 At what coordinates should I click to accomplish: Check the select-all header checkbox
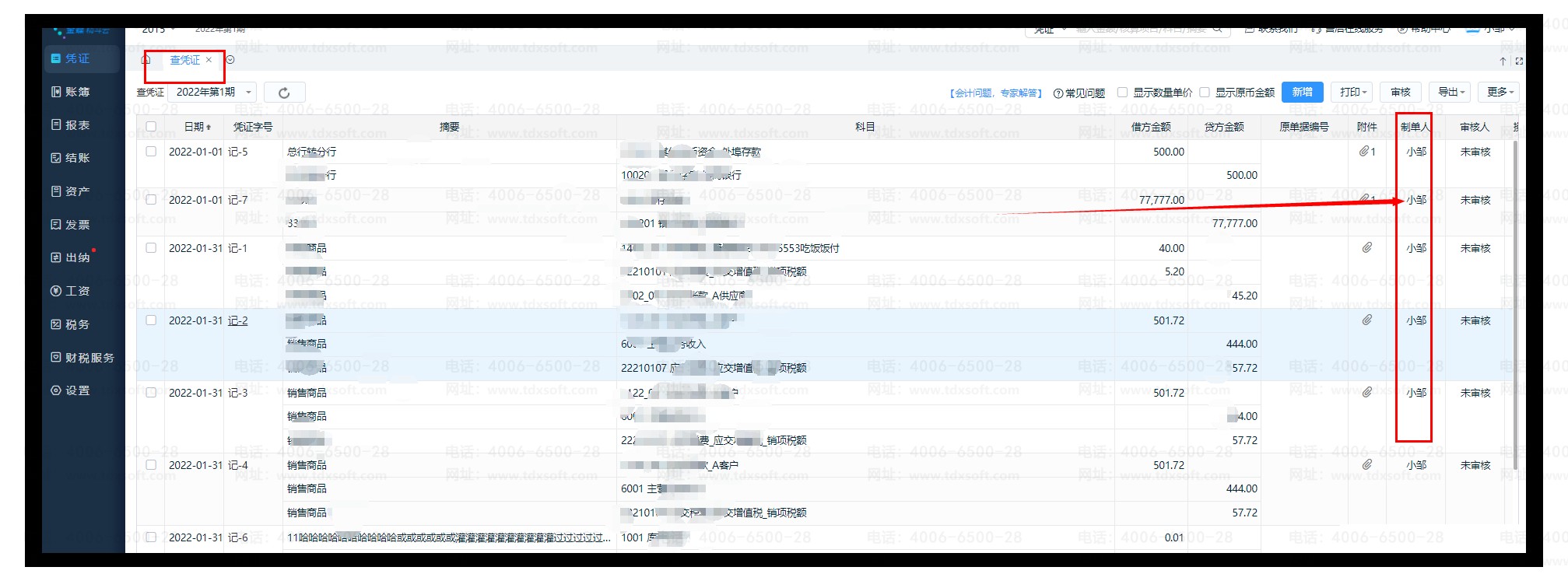pyautogui.click(x=151, y=127)
